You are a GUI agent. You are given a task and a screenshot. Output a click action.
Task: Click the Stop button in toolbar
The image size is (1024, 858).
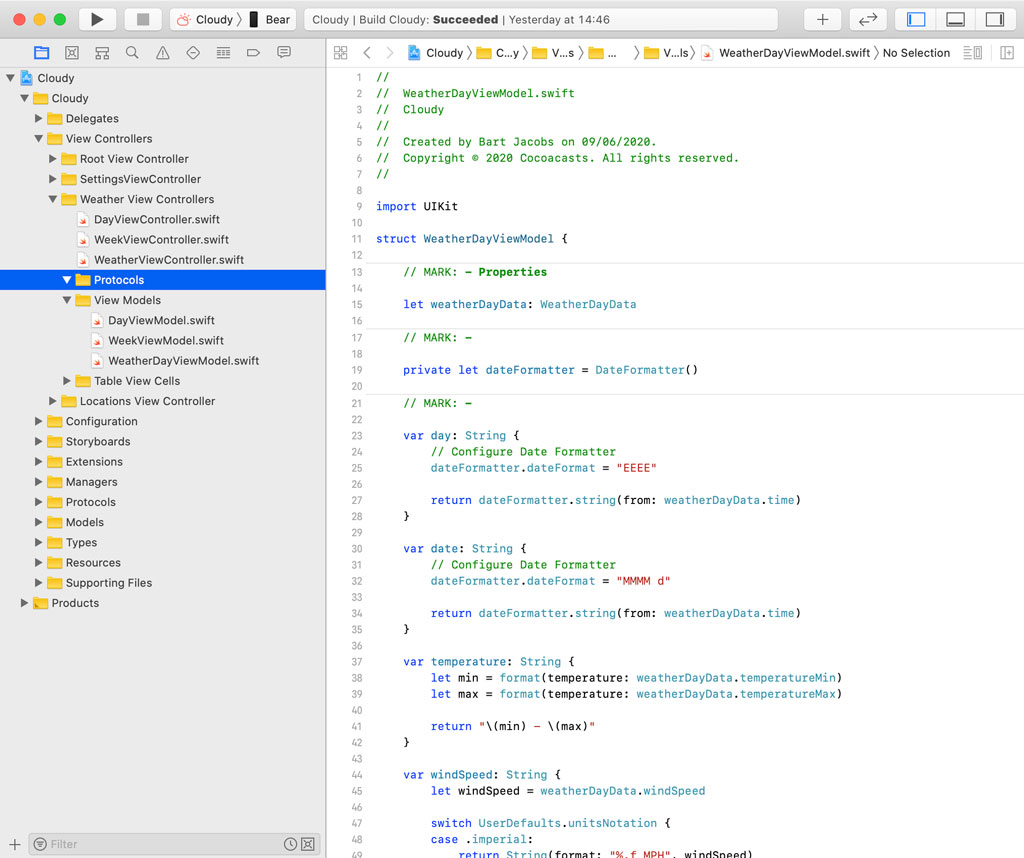143,19
